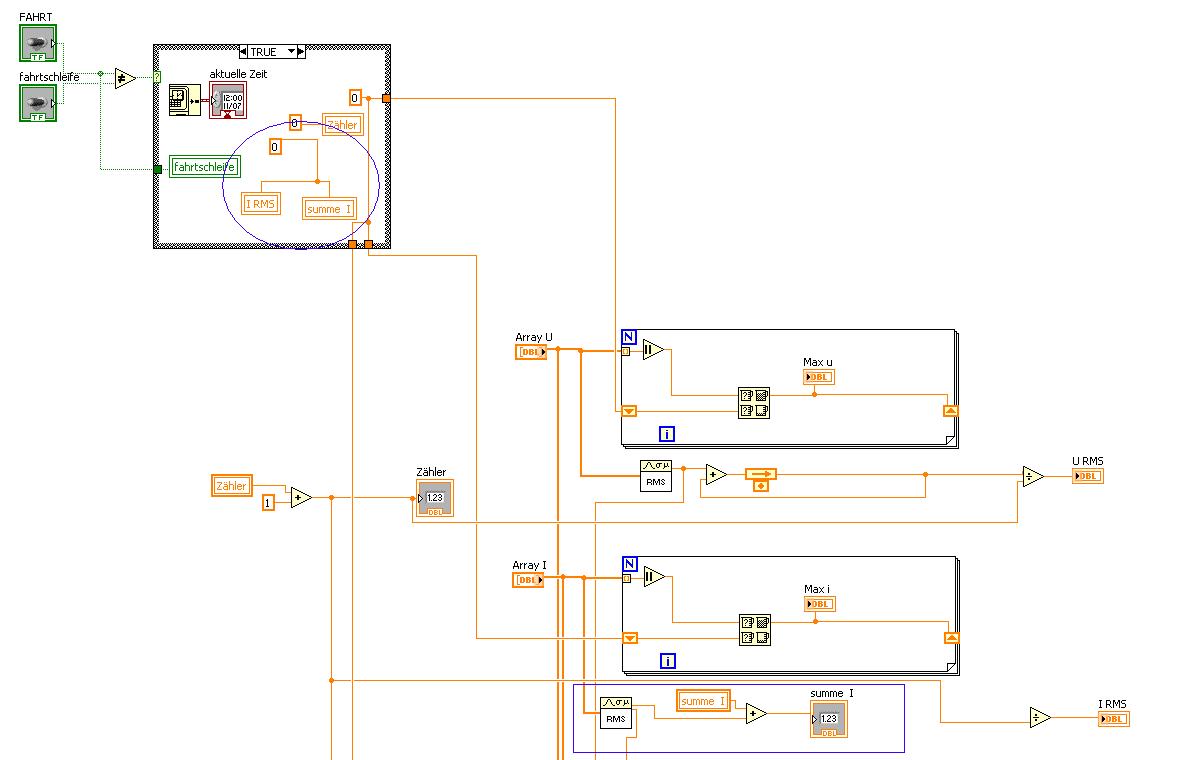Click the Array U DBL terminal
1180x760 pixels.
pyautogui.click(x=531, y=352)
